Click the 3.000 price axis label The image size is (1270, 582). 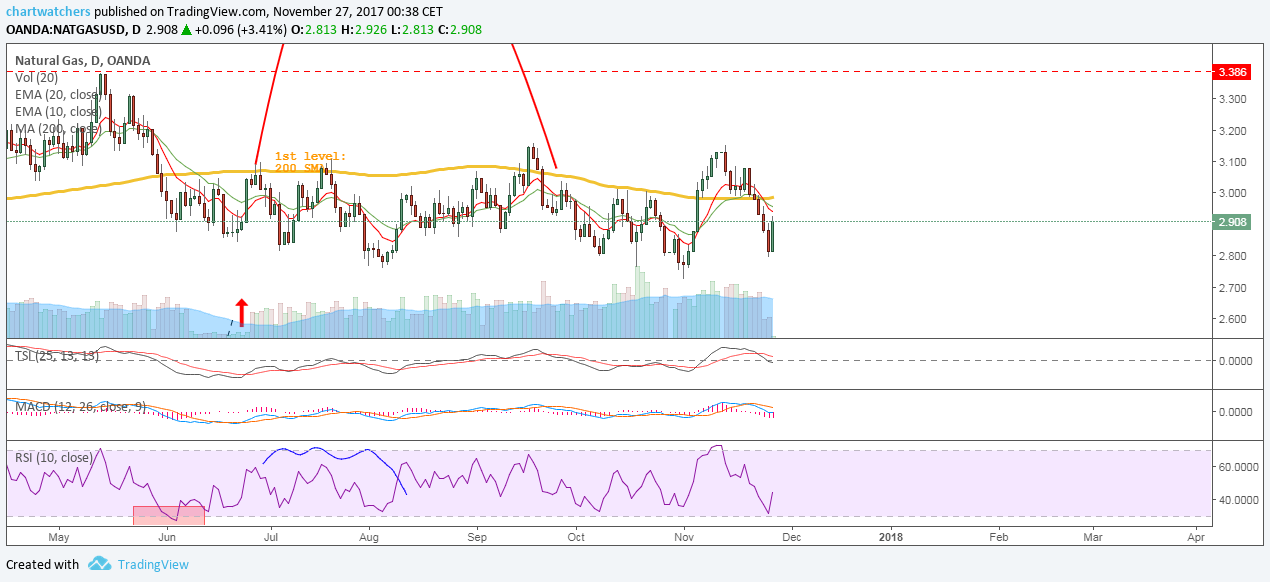click(x=1231, y=193)
